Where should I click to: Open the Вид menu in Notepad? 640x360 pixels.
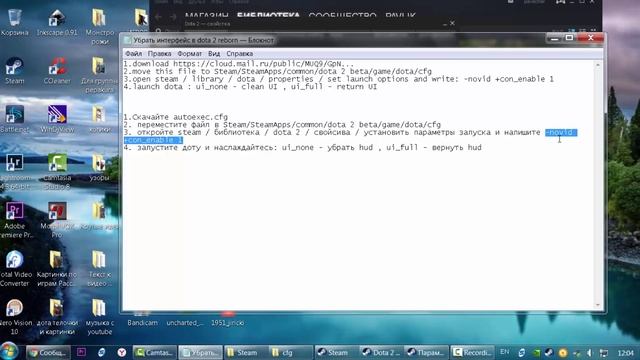point(214,53)
